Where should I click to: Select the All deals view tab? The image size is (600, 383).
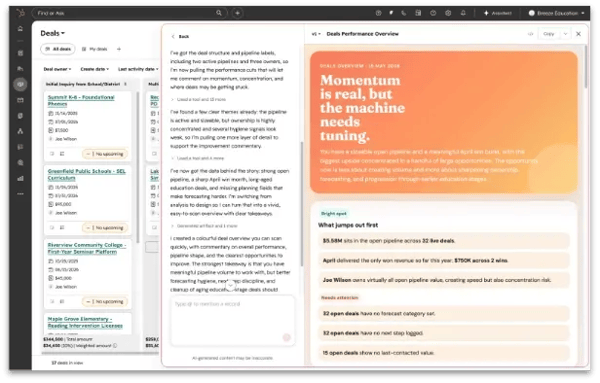(58, 49)
